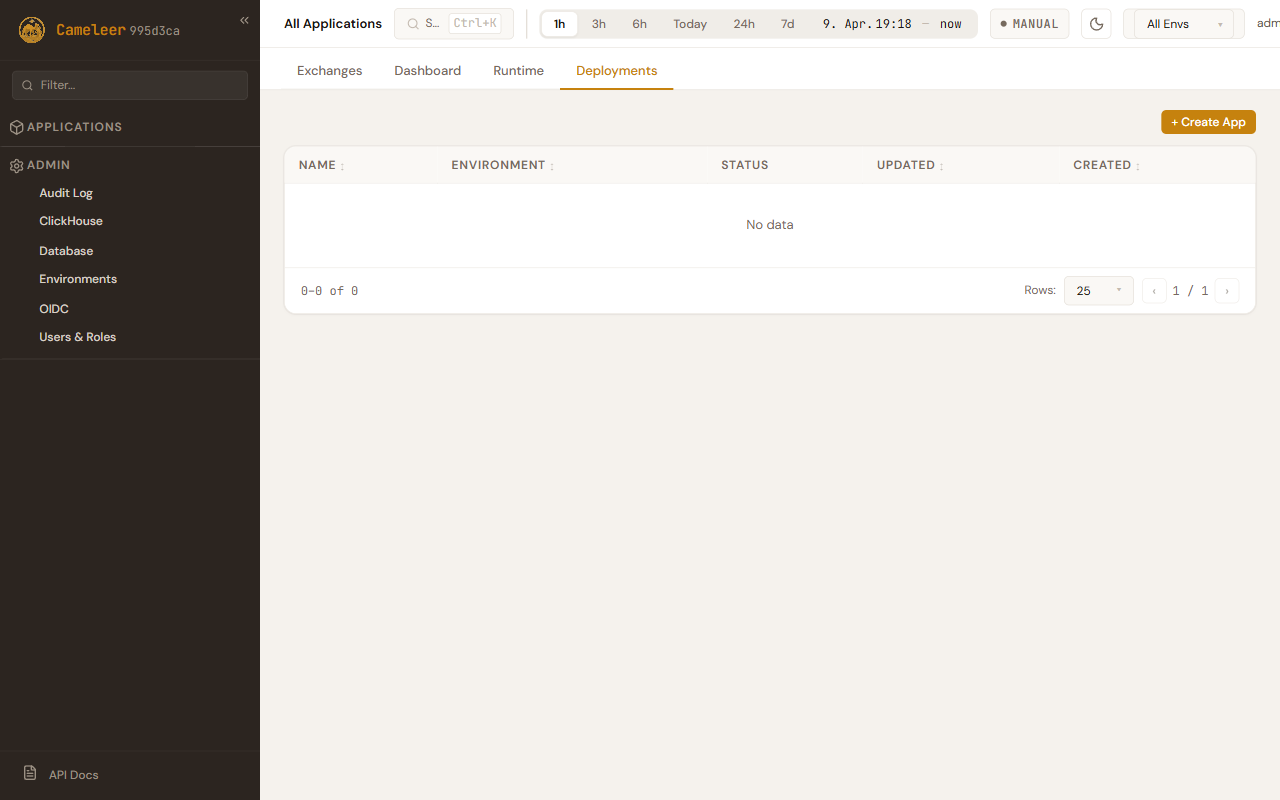This screenshot has height=800, width=1280.
Task: Select the 1h time range
Action: 559,24
